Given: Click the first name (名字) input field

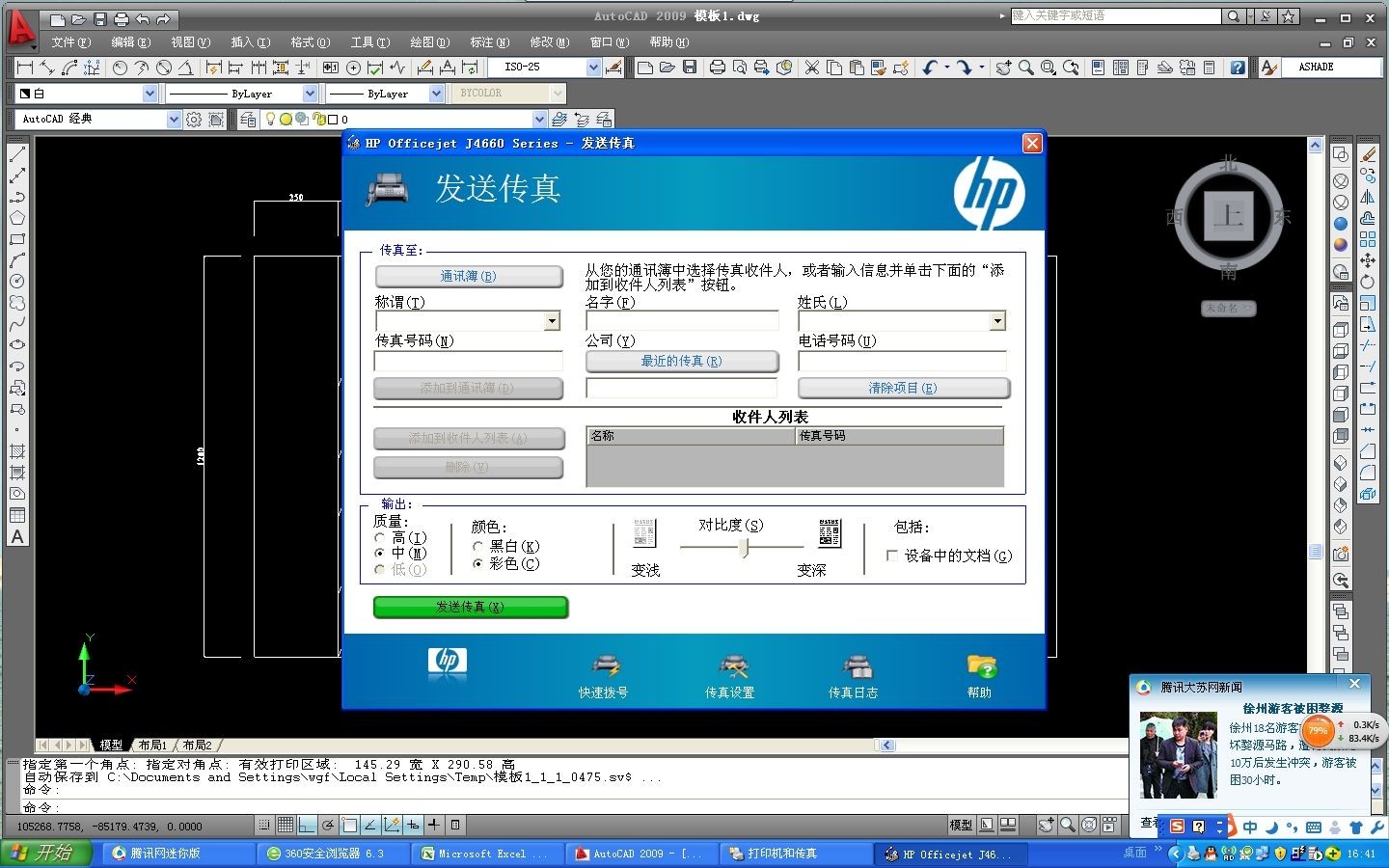Looking at the screenshot, I should click(682, 320).
